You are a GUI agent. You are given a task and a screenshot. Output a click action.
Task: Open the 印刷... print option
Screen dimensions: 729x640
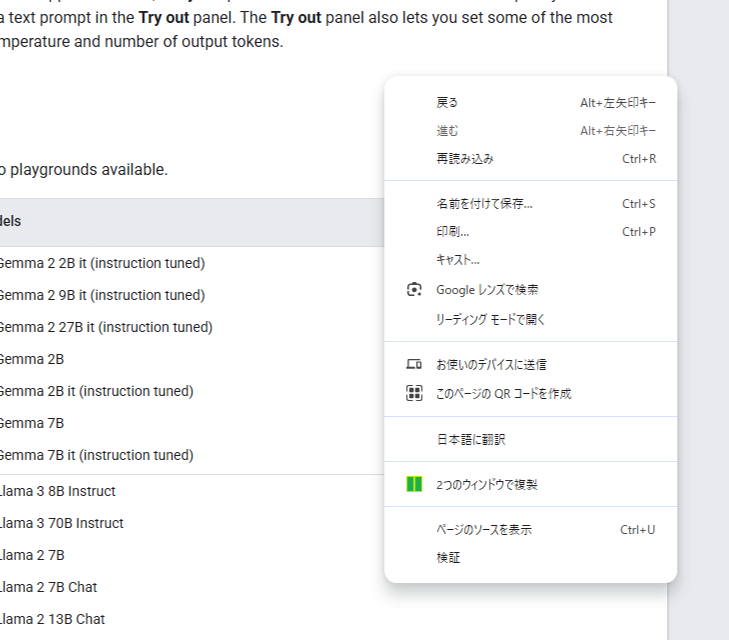pos(530,231)
